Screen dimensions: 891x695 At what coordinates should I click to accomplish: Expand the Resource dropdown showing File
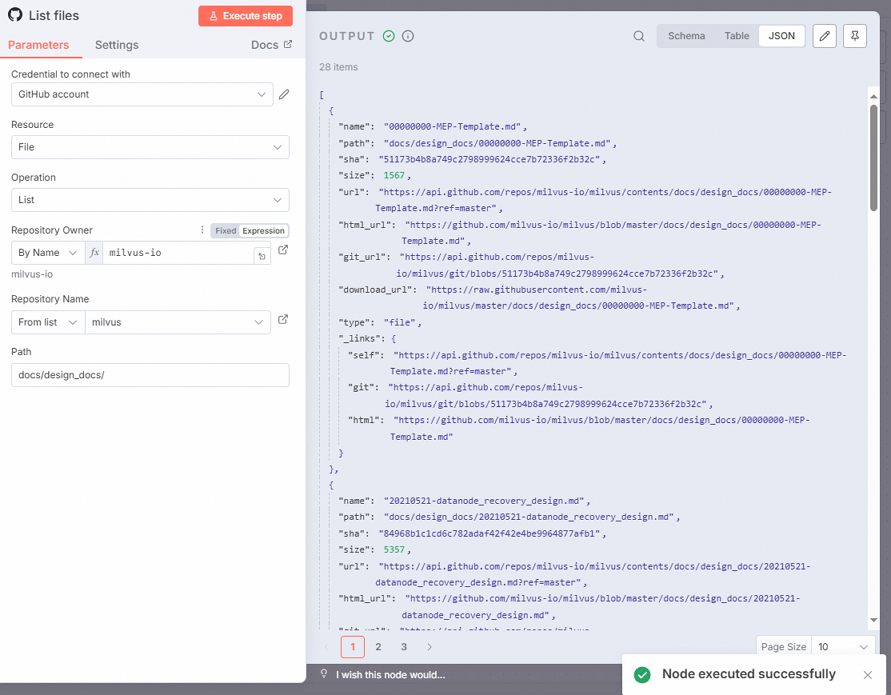(x=150, y=147)
